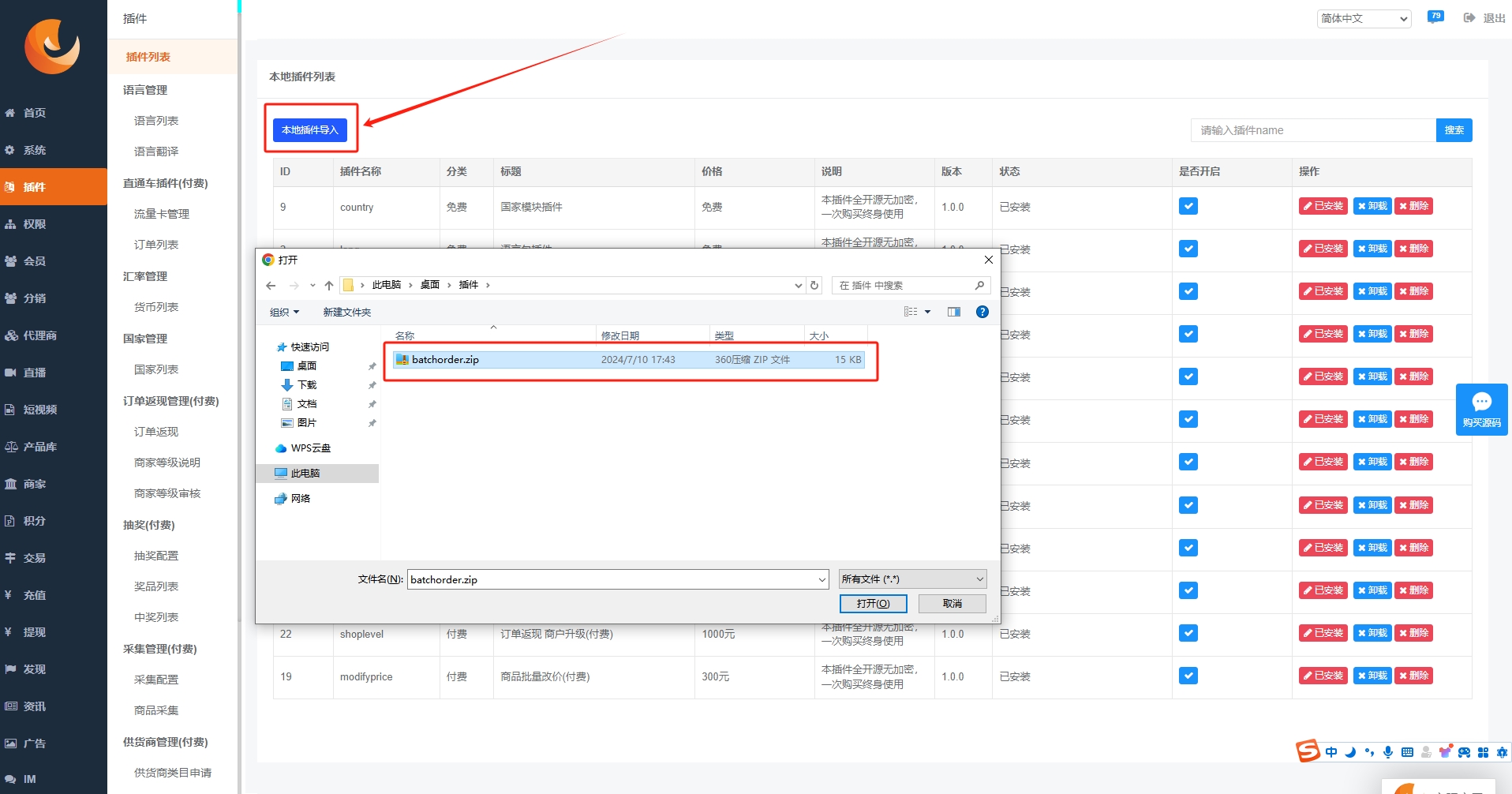Open the 积分 points sidebar item
Screen dimensions: 1512x794
point(53,521)
